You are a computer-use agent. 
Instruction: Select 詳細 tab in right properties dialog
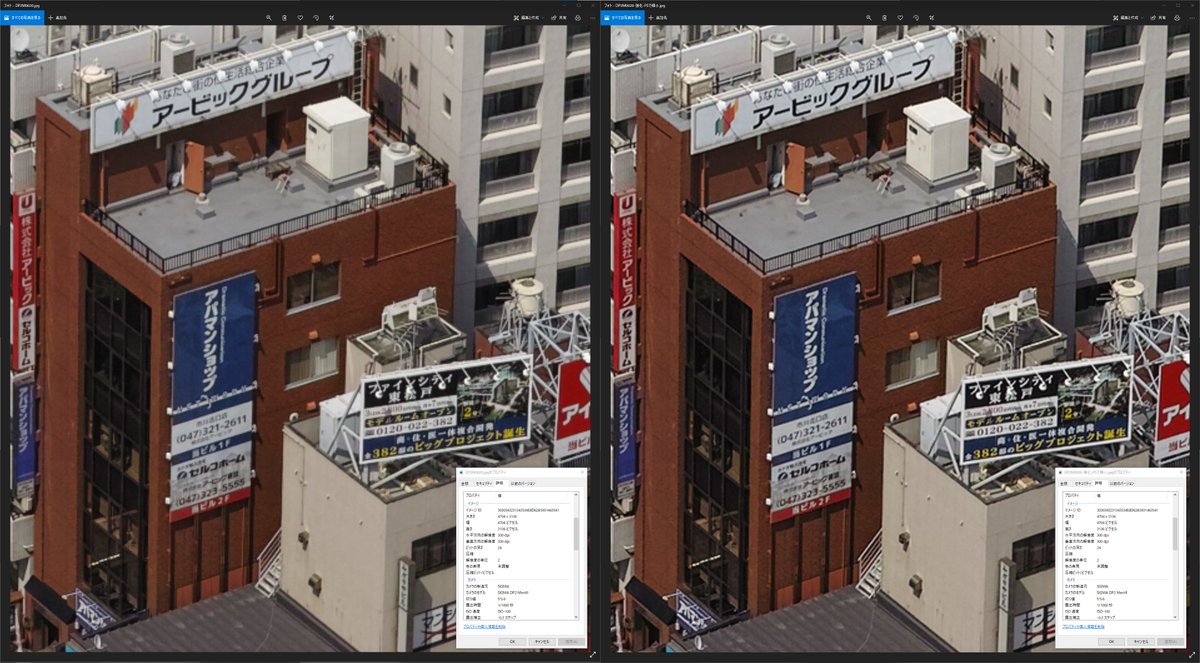1099,482
